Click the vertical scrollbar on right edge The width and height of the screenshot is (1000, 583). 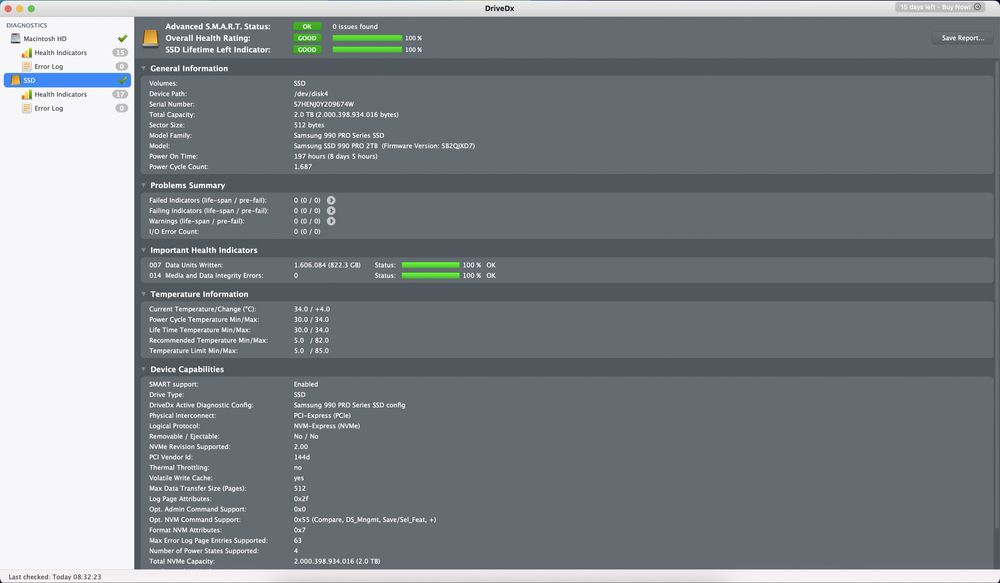point(996,293)
